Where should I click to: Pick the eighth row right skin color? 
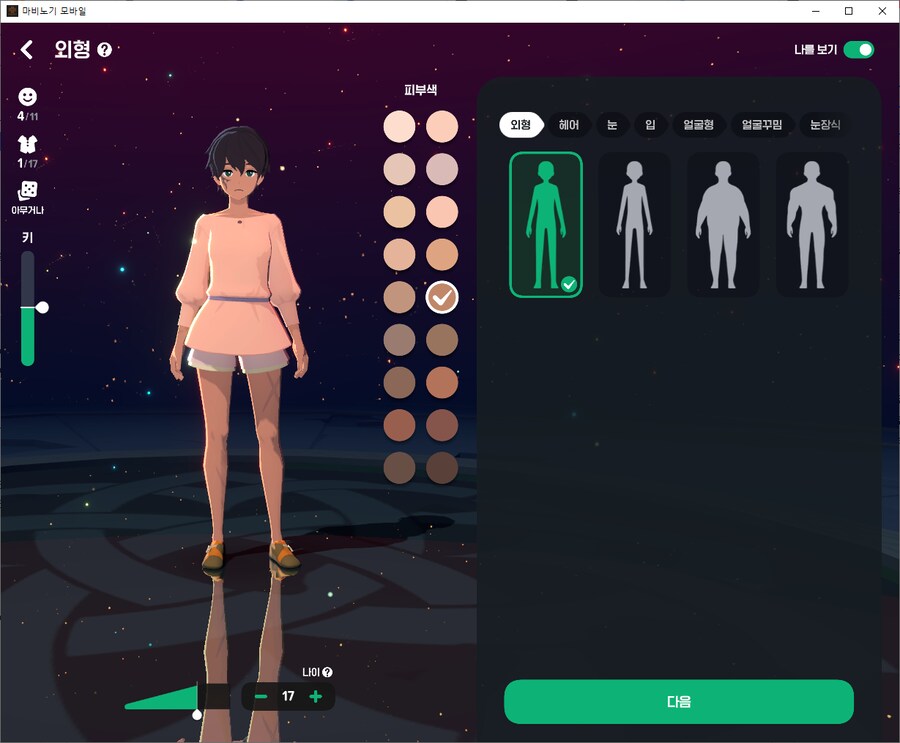[x=442, y=425]
